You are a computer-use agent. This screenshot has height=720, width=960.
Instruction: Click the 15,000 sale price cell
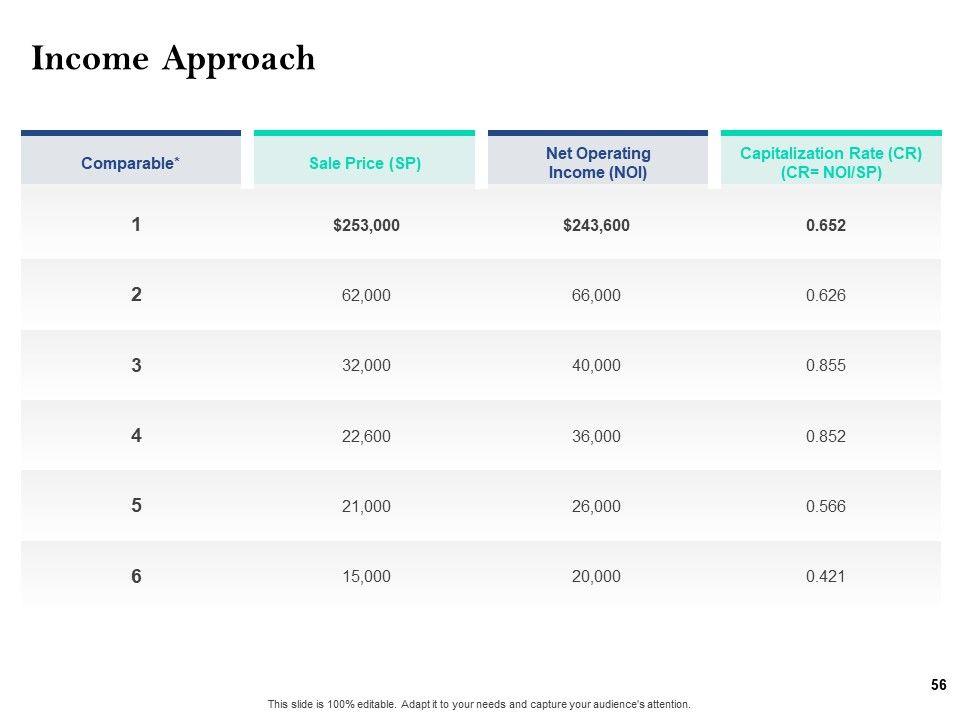(x=366, y=576)
